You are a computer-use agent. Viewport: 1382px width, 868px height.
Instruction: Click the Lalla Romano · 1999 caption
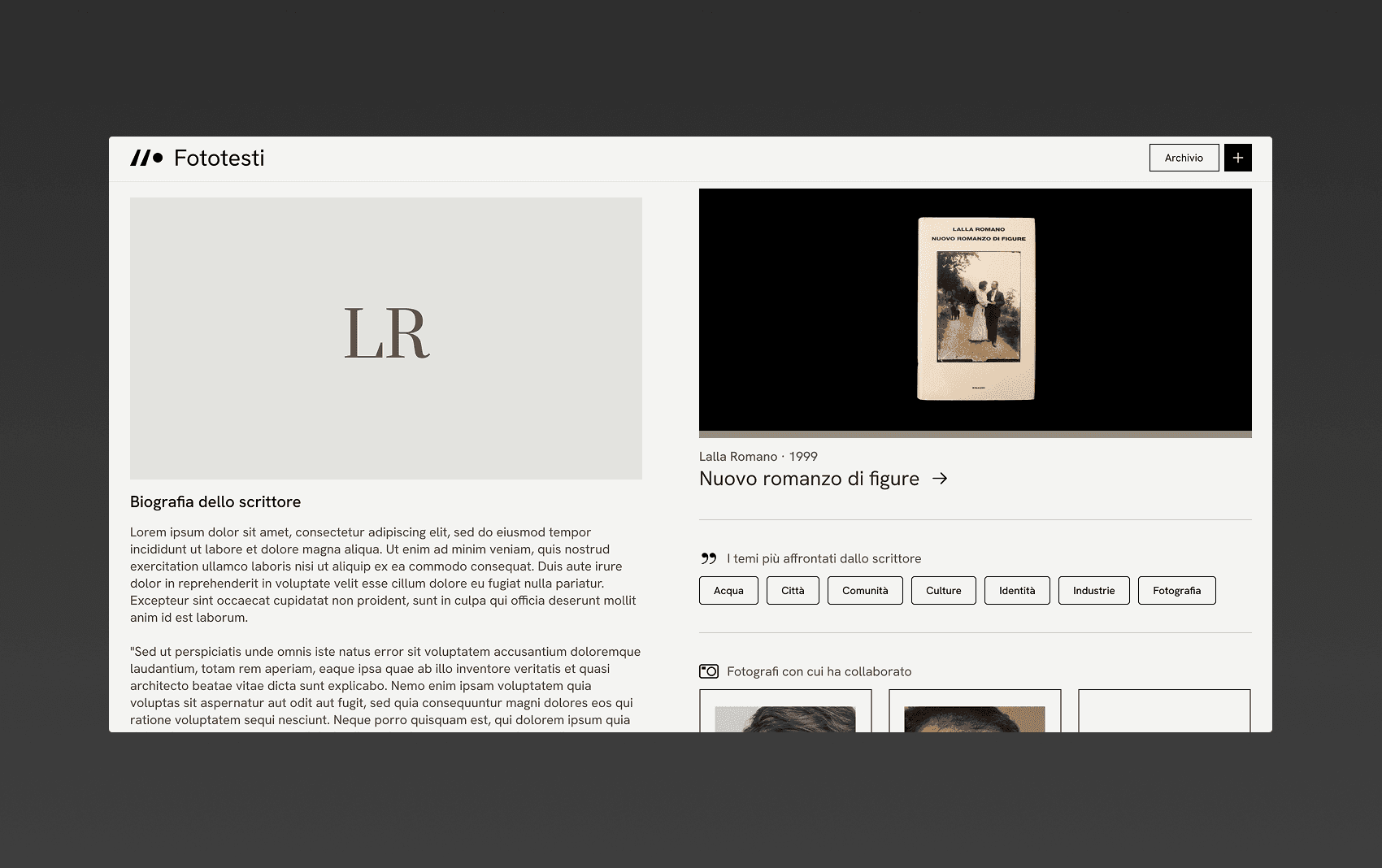tap(758, 457)
